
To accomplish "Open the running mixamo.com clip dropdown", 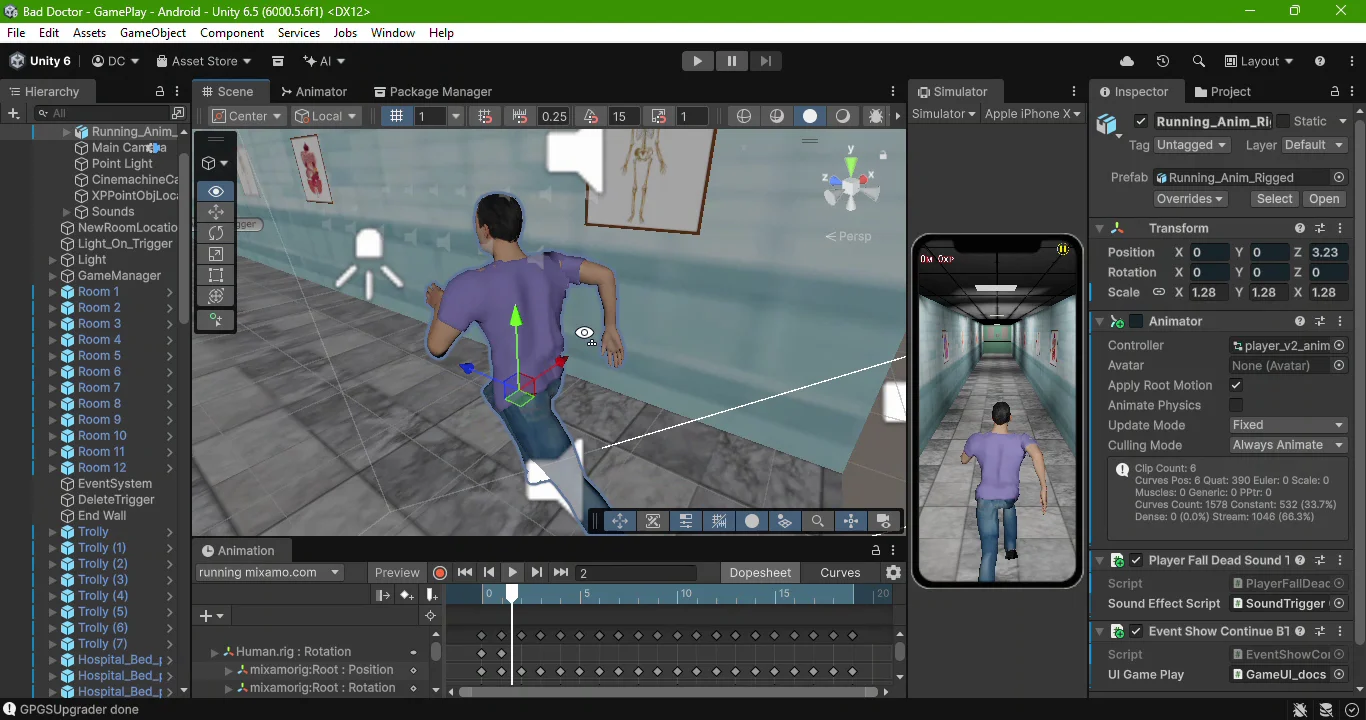I will (269, 573).
